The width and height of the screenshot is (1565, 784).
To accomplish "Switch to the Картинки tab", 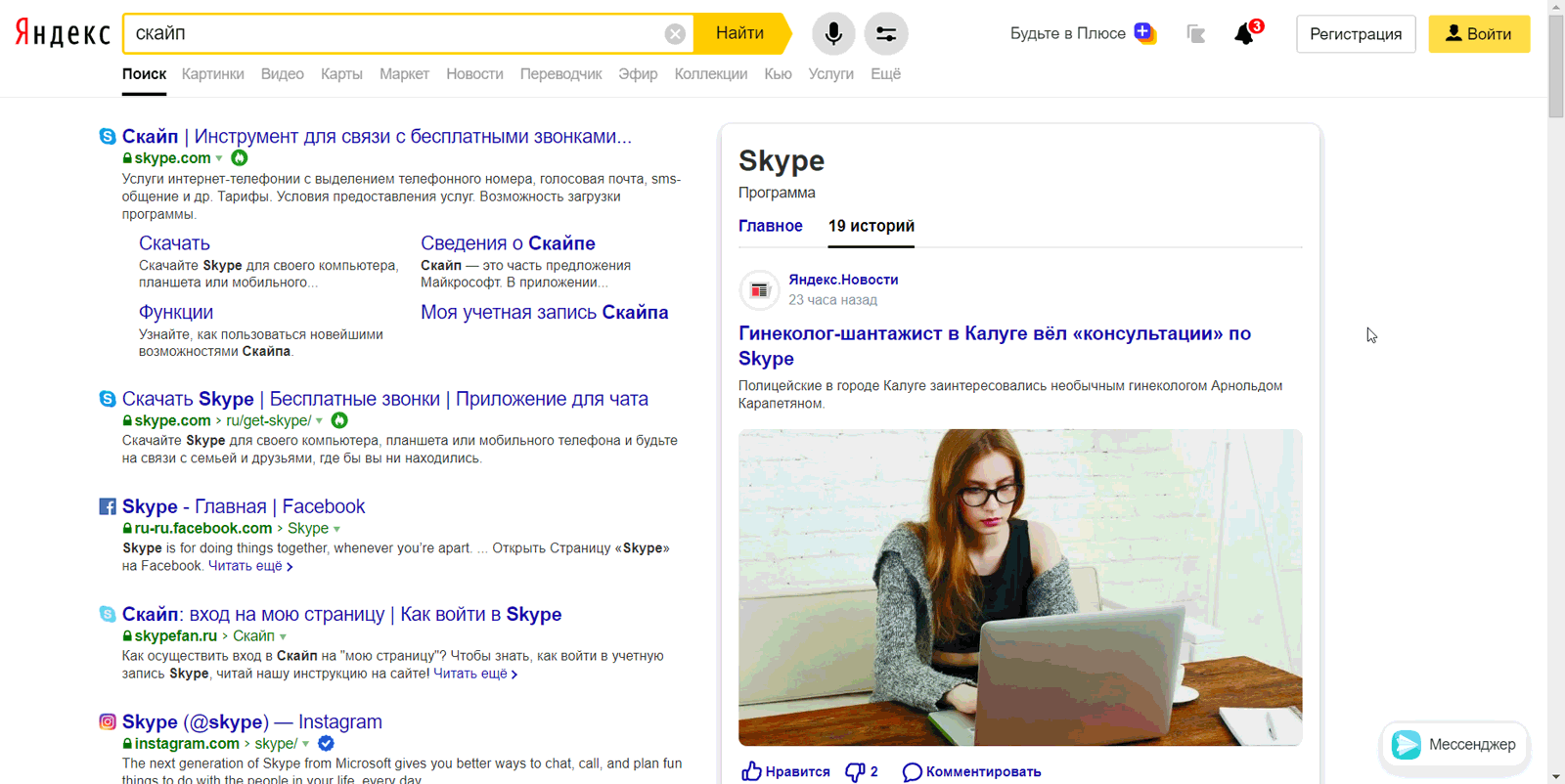I will [x=213, y=74].
